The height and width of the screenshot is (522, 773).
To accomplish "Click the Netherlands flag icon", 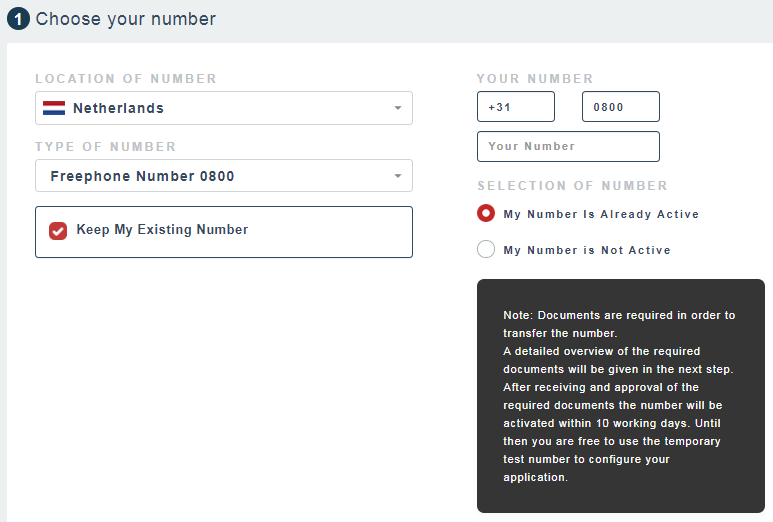I will [54, 108].
